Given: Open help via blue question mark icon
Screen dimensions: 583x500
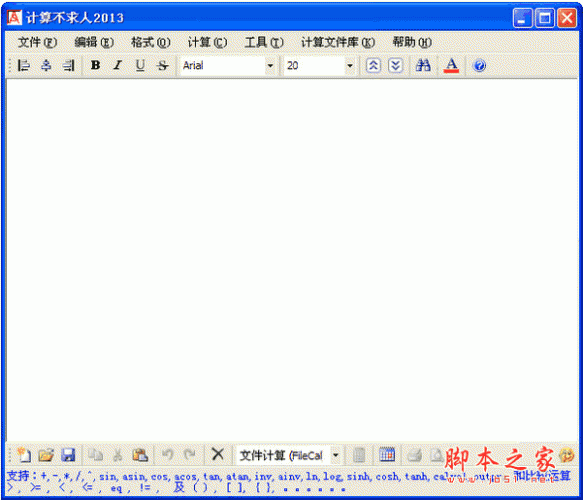Looking at the screenshot, I should 479,66.
